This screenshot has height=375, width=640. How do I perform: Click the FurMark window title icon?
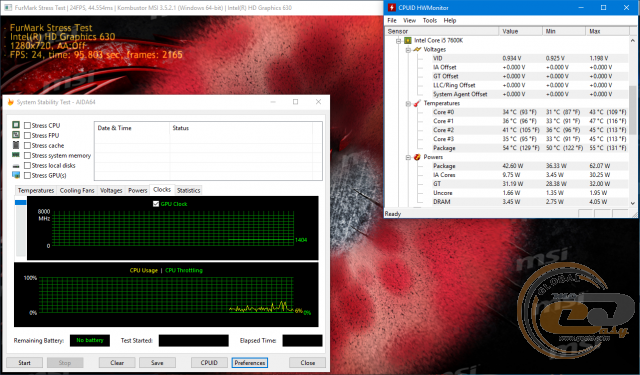[8, 7]
